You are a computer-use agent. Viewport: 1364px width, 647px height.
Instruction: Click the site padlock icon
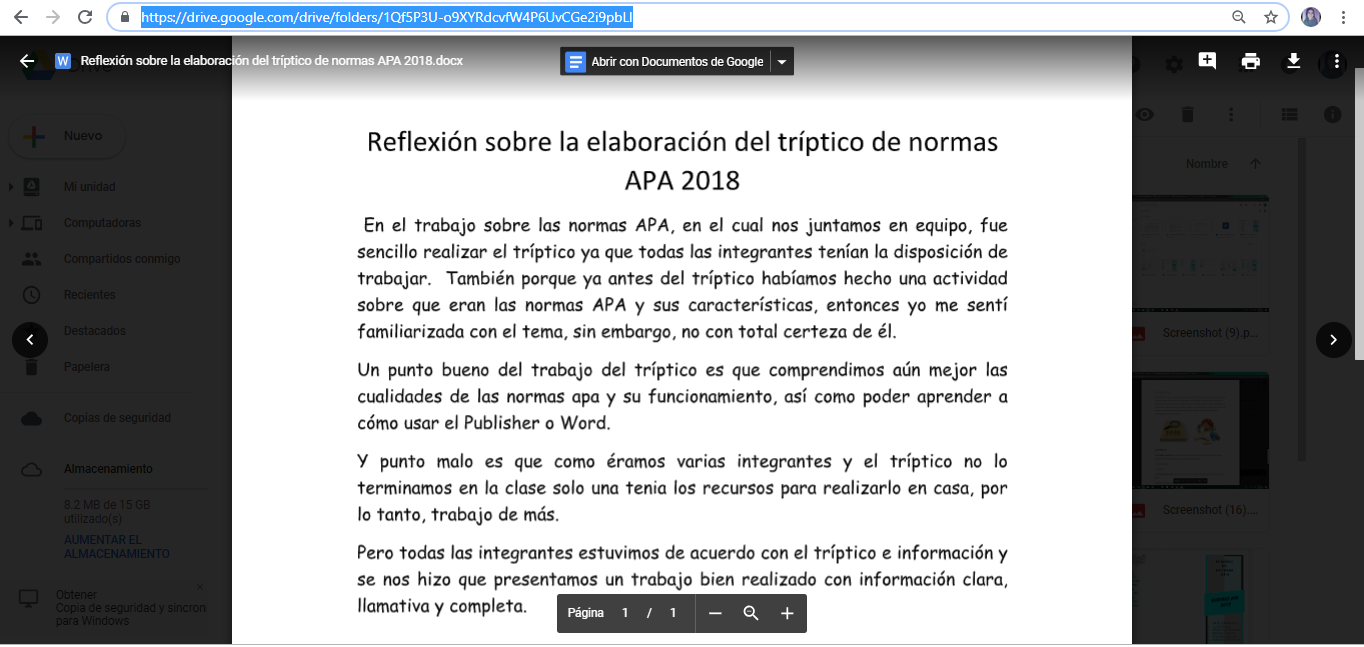[x=125, y=17]
